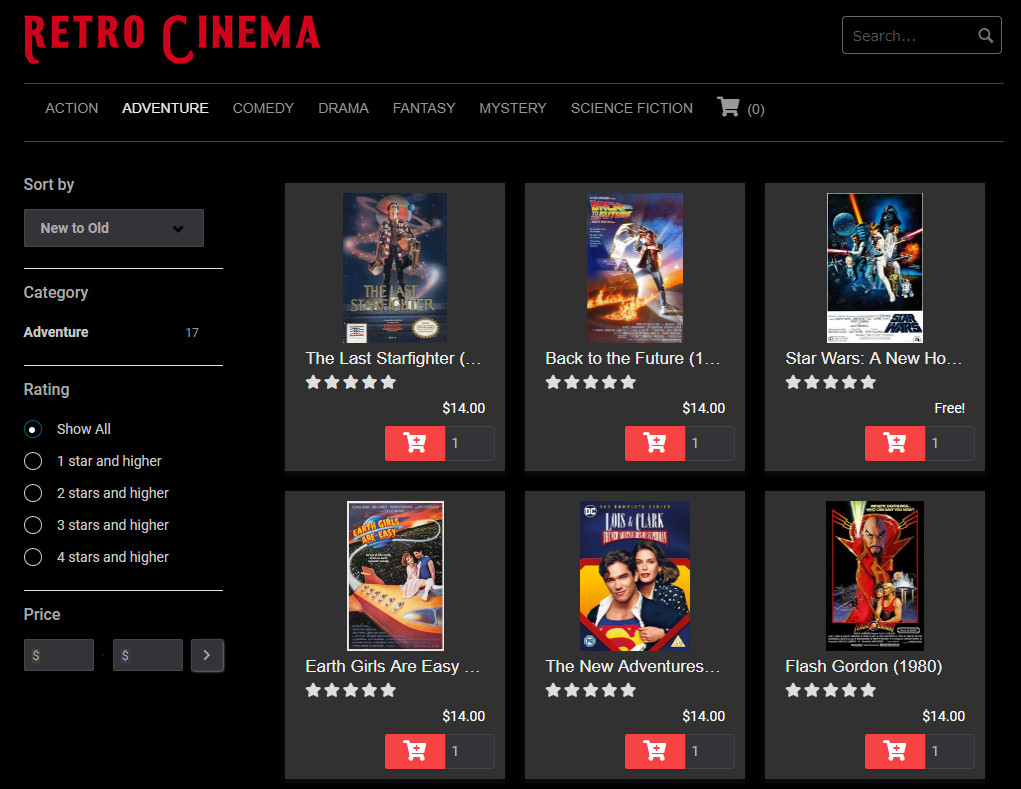Viewport: 1021px width, 789px height.
Task: Open the Science Fiction category
Action: (632, 108)
